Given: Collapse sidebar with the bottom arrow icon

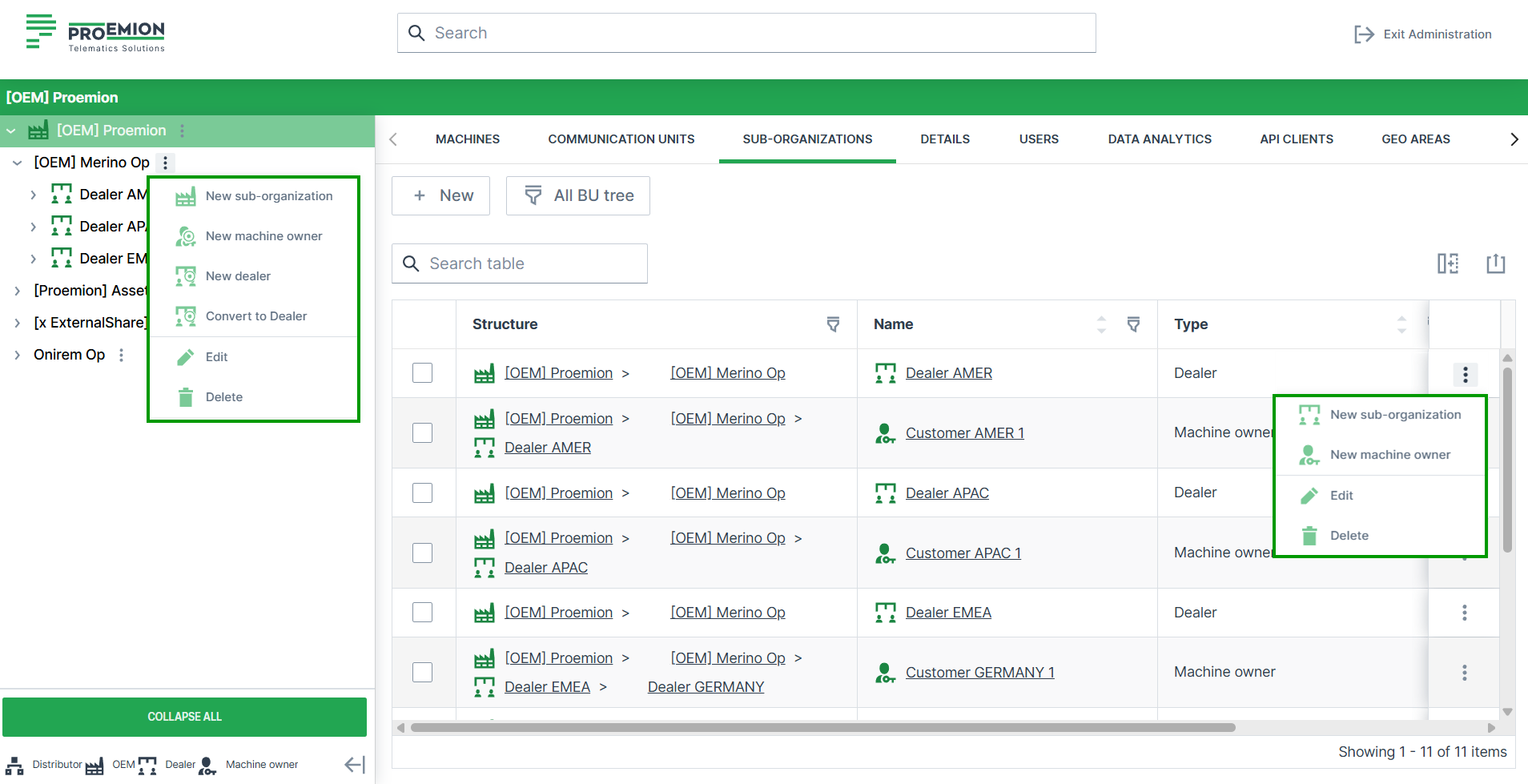Looking at the screenshot, I should coord(354,765).
